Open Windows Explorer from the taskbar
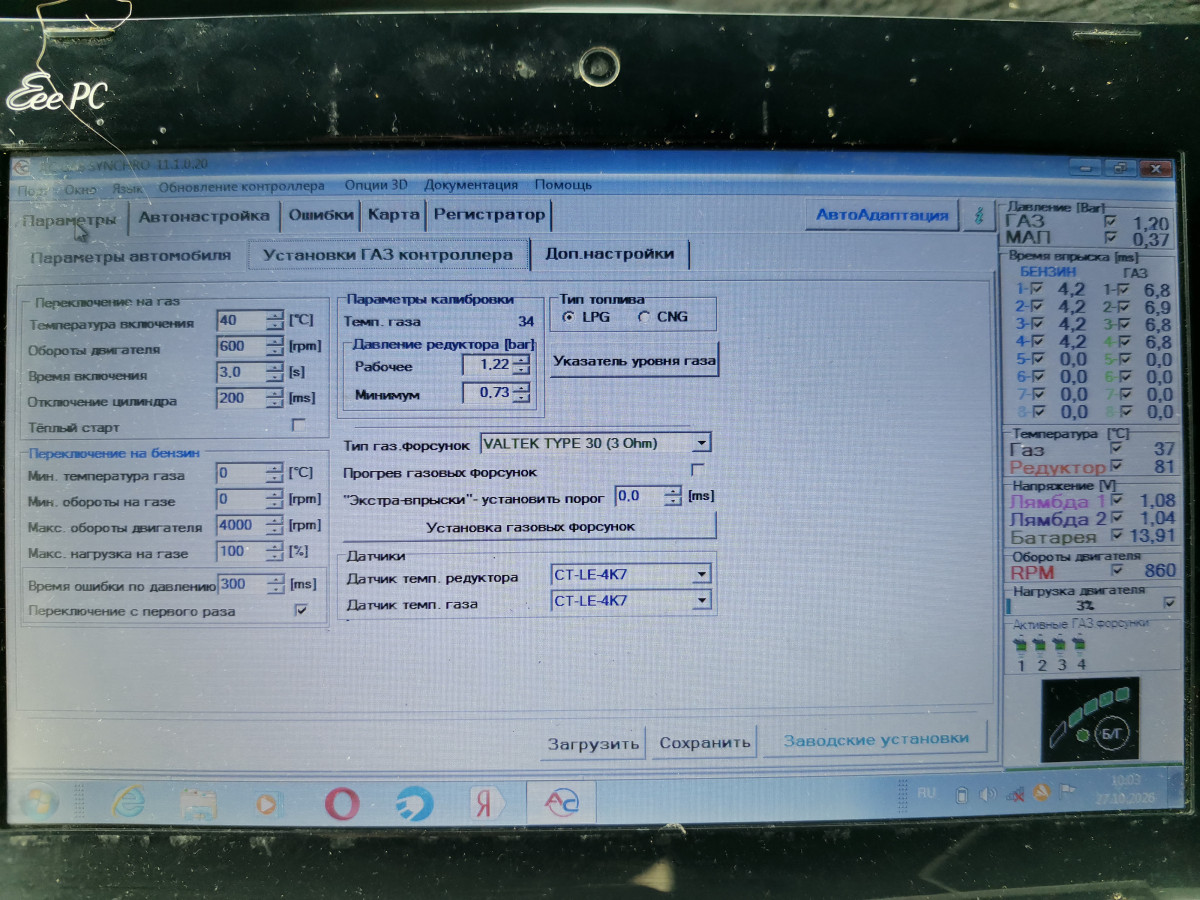This screenshot has width=1200, height=900. 198,803
